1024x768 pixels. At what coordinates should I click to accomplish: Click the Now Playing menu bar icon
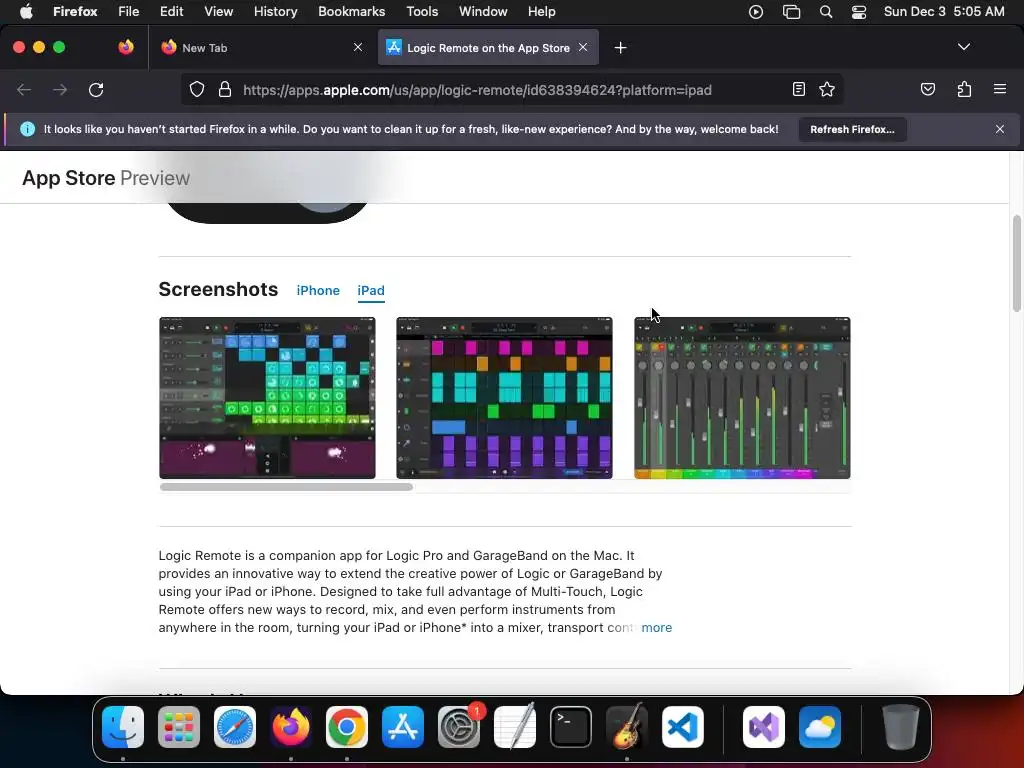tap(756, 12)
